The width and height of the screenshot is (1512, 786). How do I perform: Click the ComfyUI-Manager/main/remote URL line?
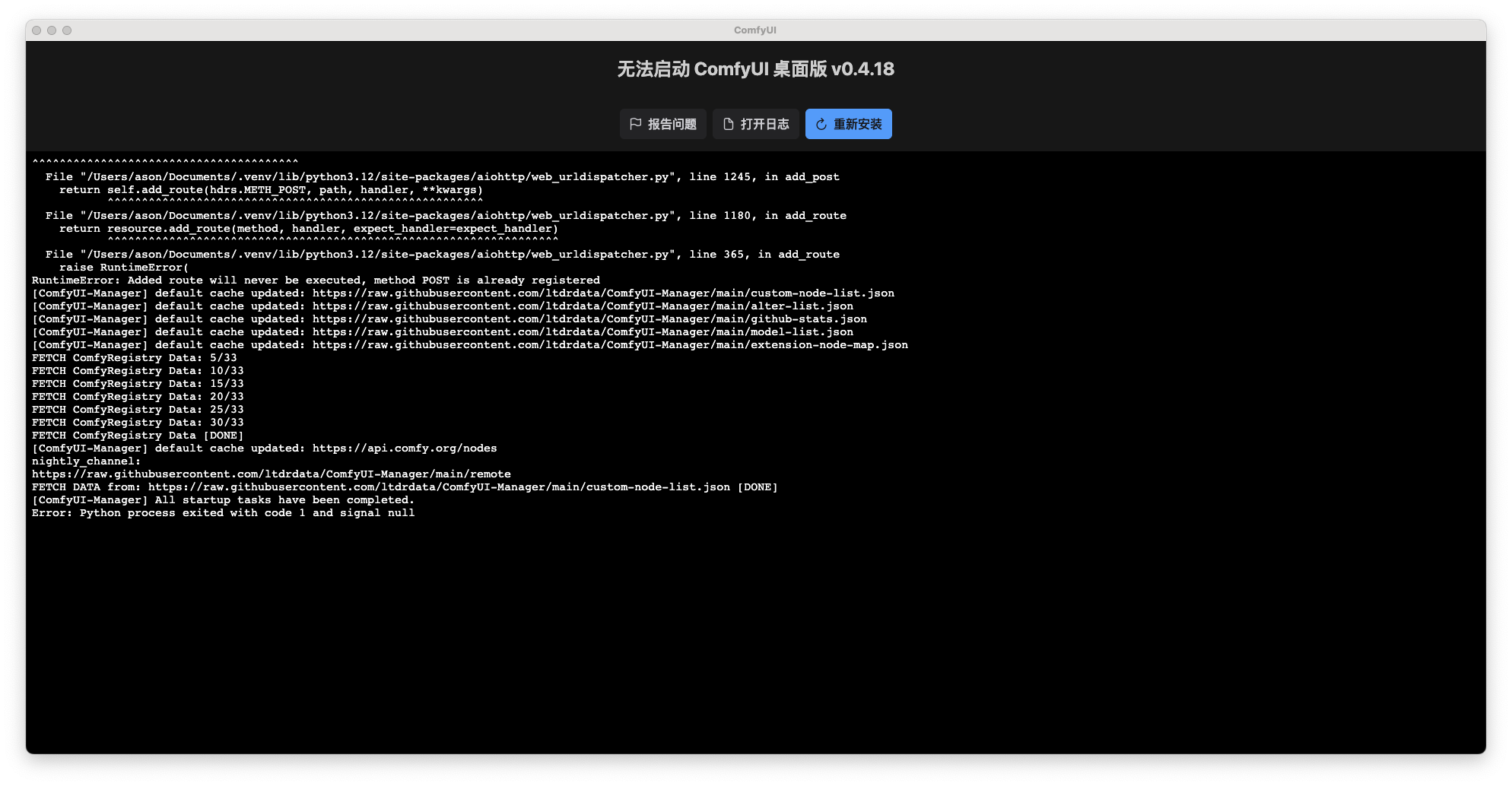point(272,474)
